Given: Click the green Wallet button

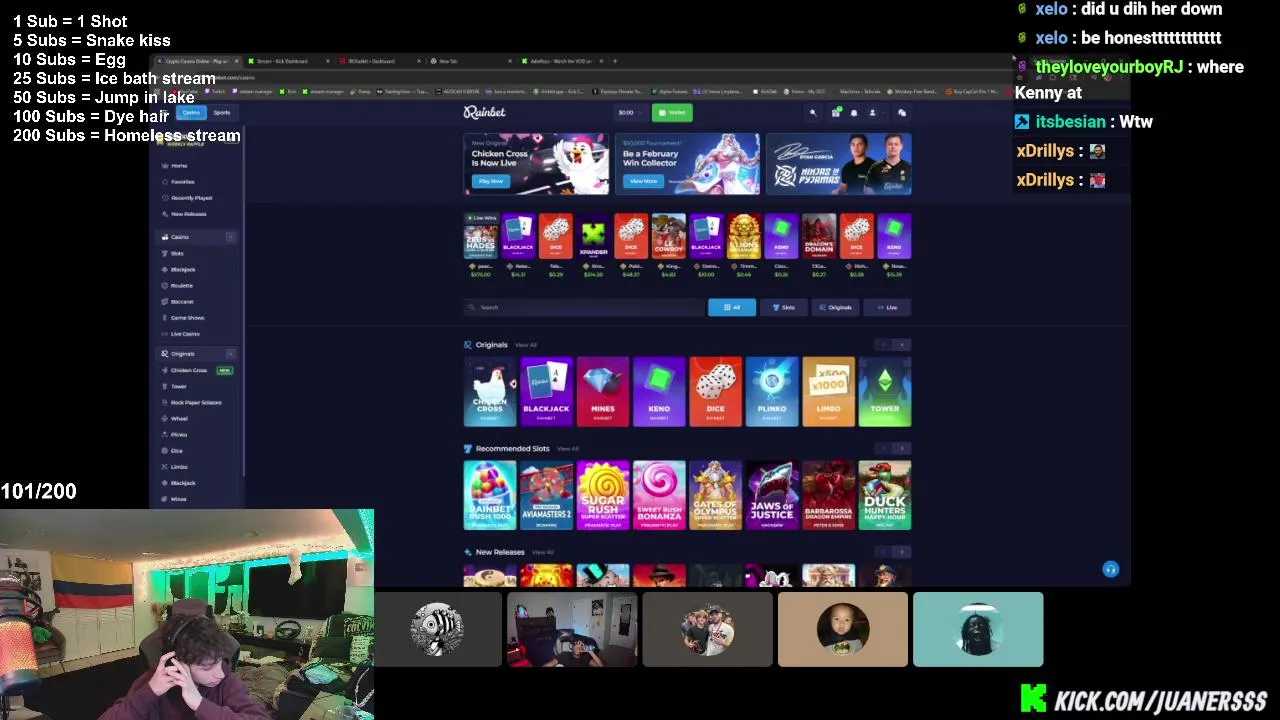Looking at the screenshot, I should click(x=672, y=113).
